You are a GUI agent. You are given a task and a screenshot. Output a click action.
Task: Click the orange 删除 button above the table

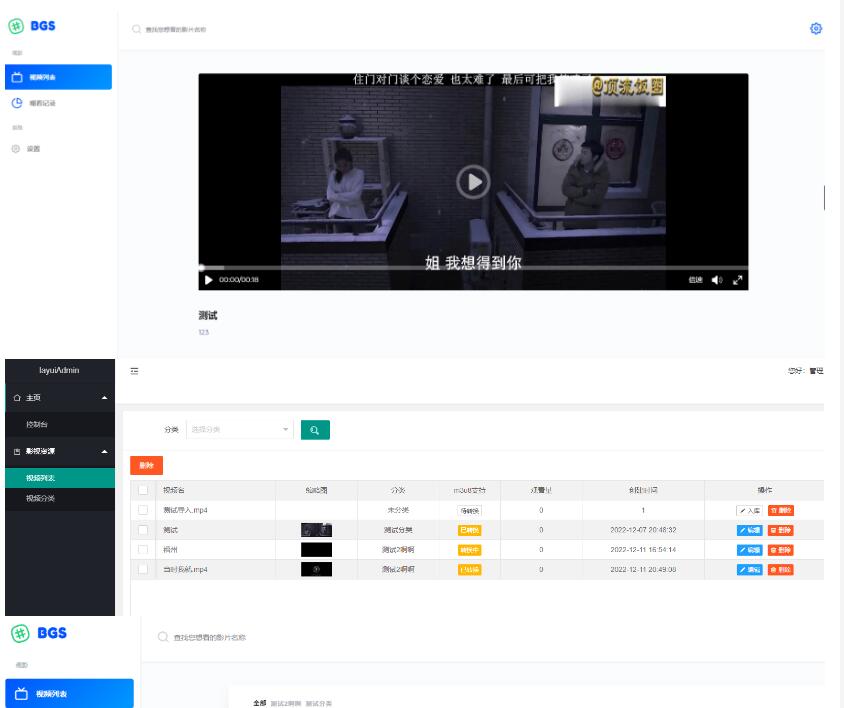[x=146, y=465]
